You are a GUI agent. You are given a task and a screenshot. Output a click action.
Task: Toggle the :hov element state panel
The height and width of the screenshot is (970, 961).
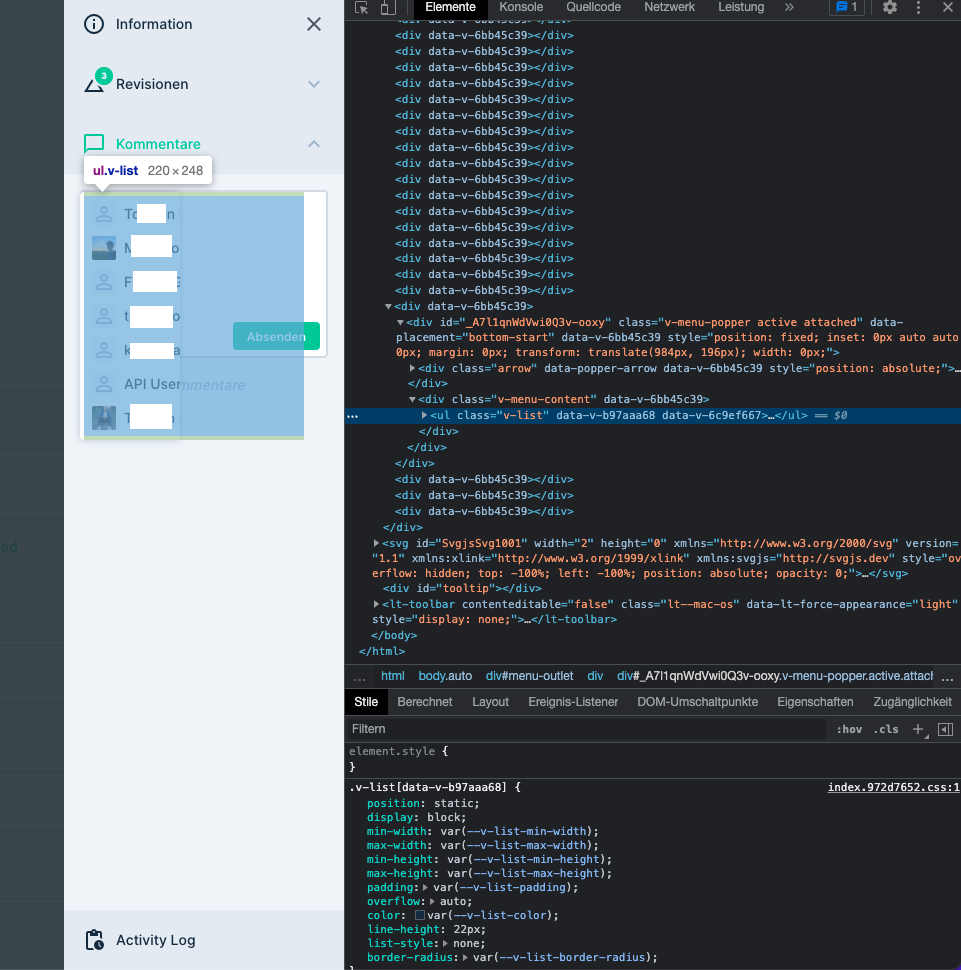pyautogui.click(x=849, y=729)
